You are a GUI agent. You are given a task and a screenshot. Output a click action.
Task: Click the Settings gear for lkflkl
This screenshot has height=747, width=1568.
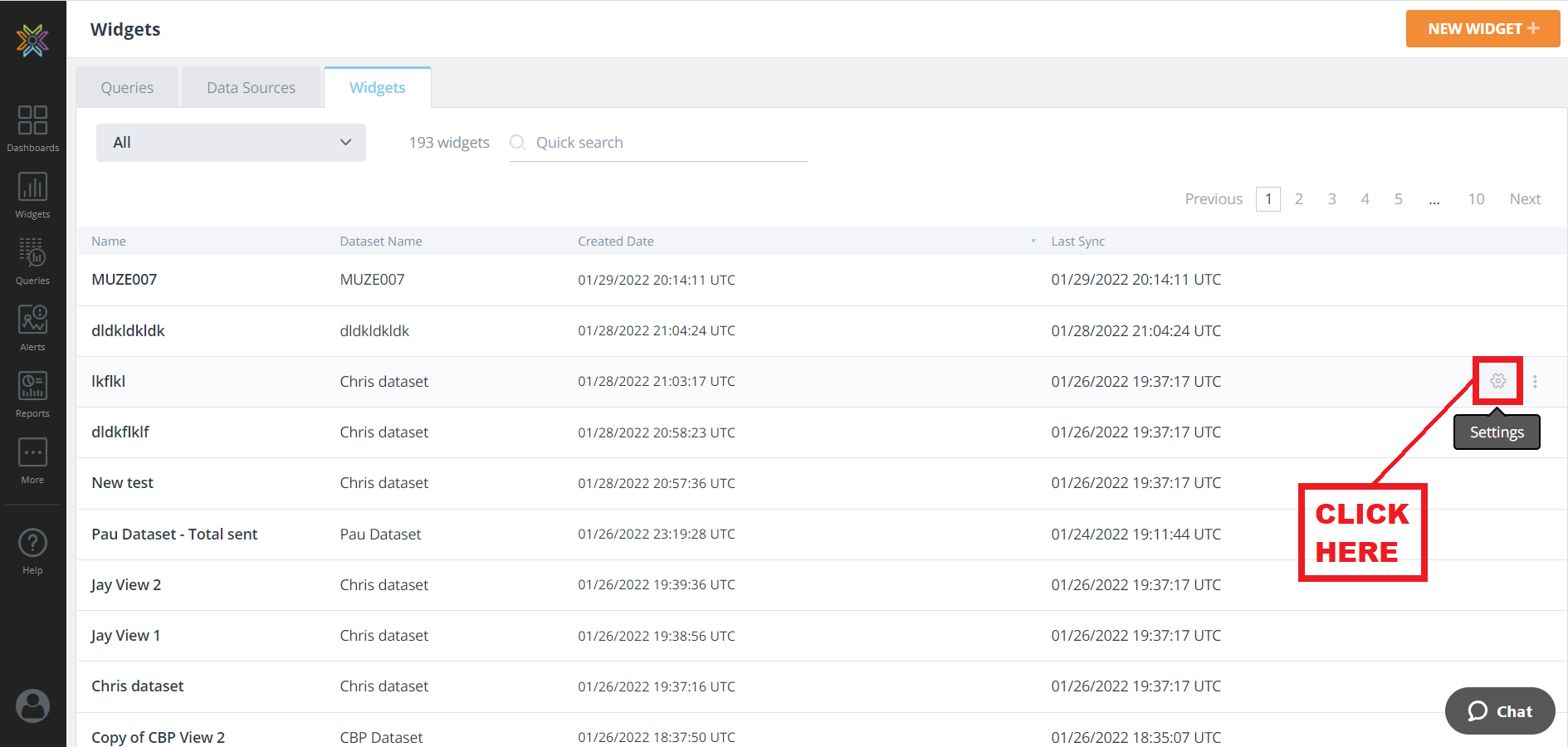[1497, 381]
